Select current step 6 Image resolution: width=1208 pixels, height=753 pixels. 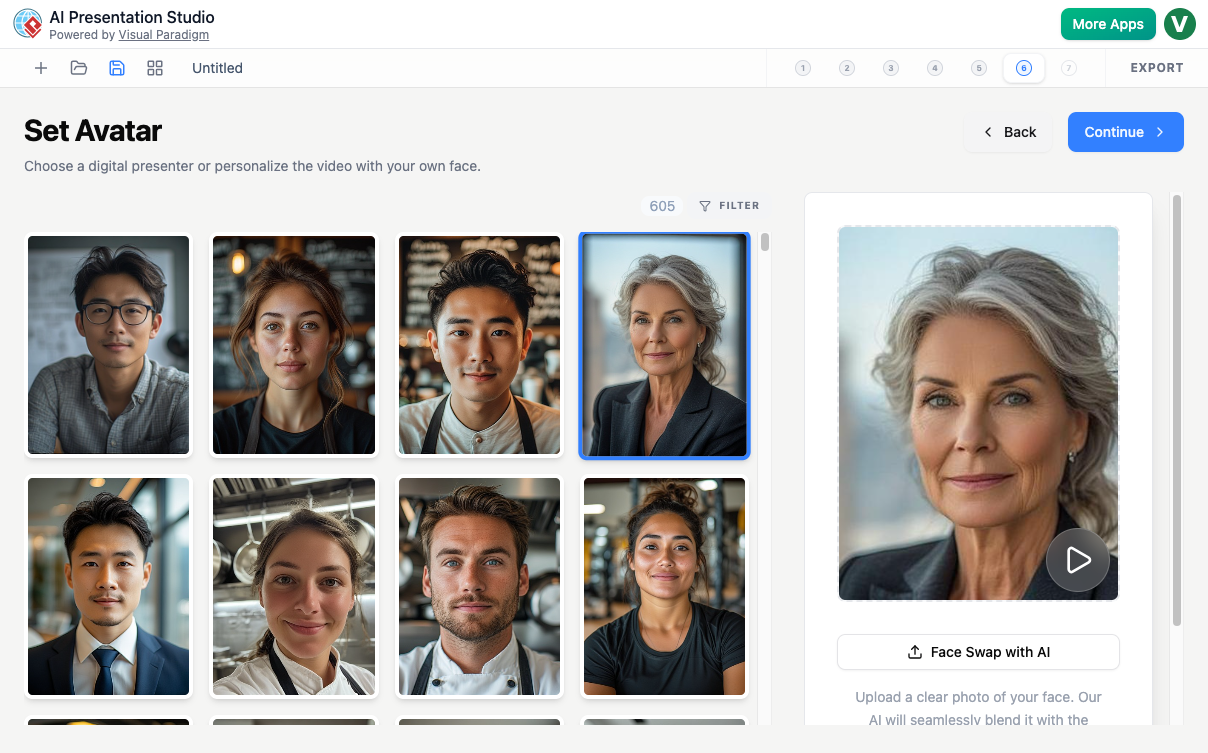click(1023, 68)
